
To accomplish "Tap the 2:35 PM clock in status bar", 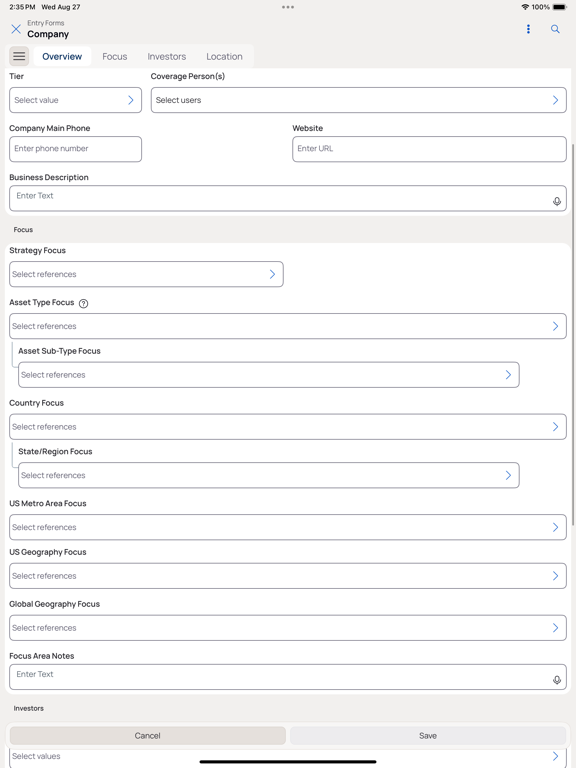I will [x=22, y=7].
